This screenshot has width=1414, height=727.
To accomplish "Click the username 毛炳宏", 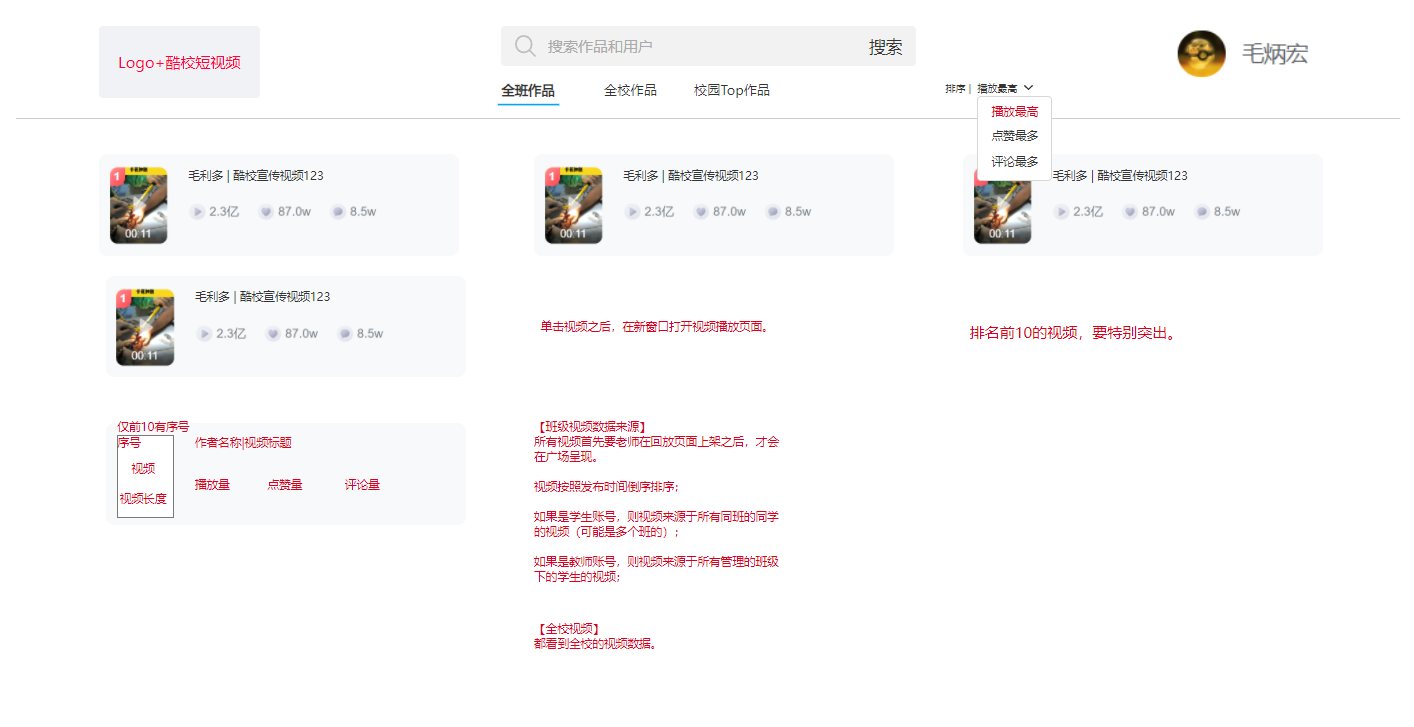I will 1274,54.
